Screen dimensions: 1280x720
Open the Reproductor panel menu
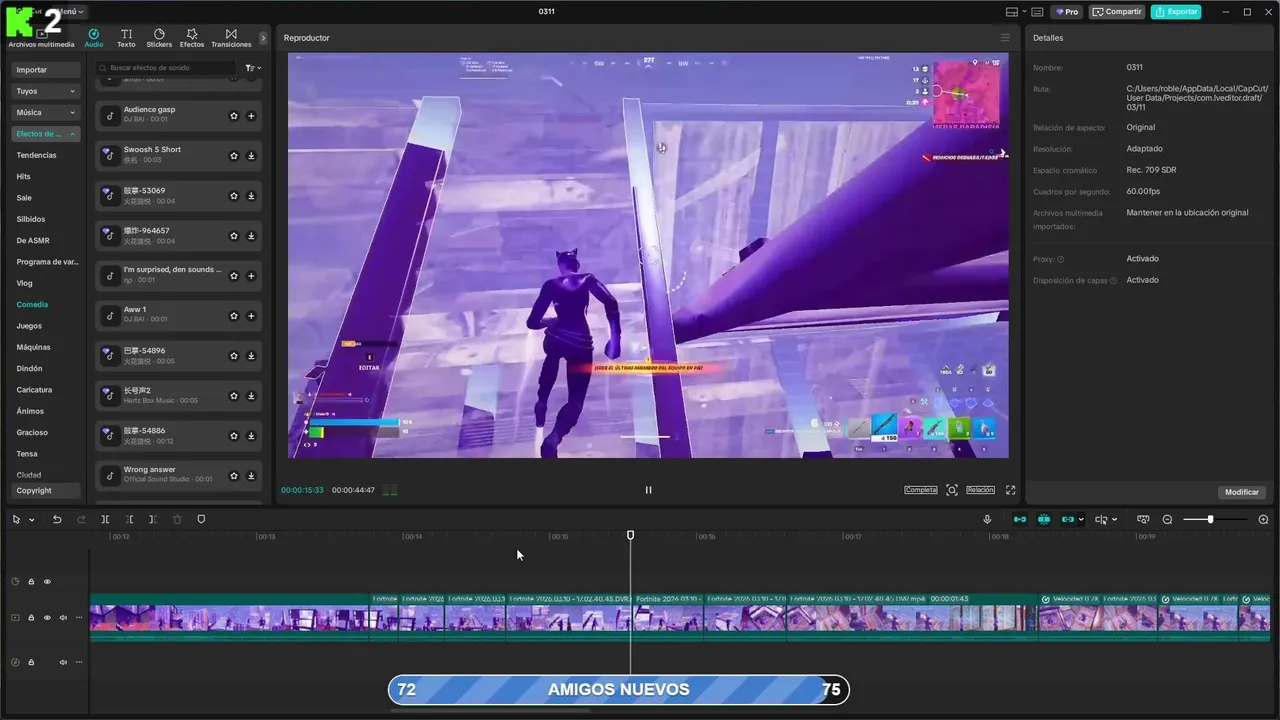click(x=1005, y=38)
